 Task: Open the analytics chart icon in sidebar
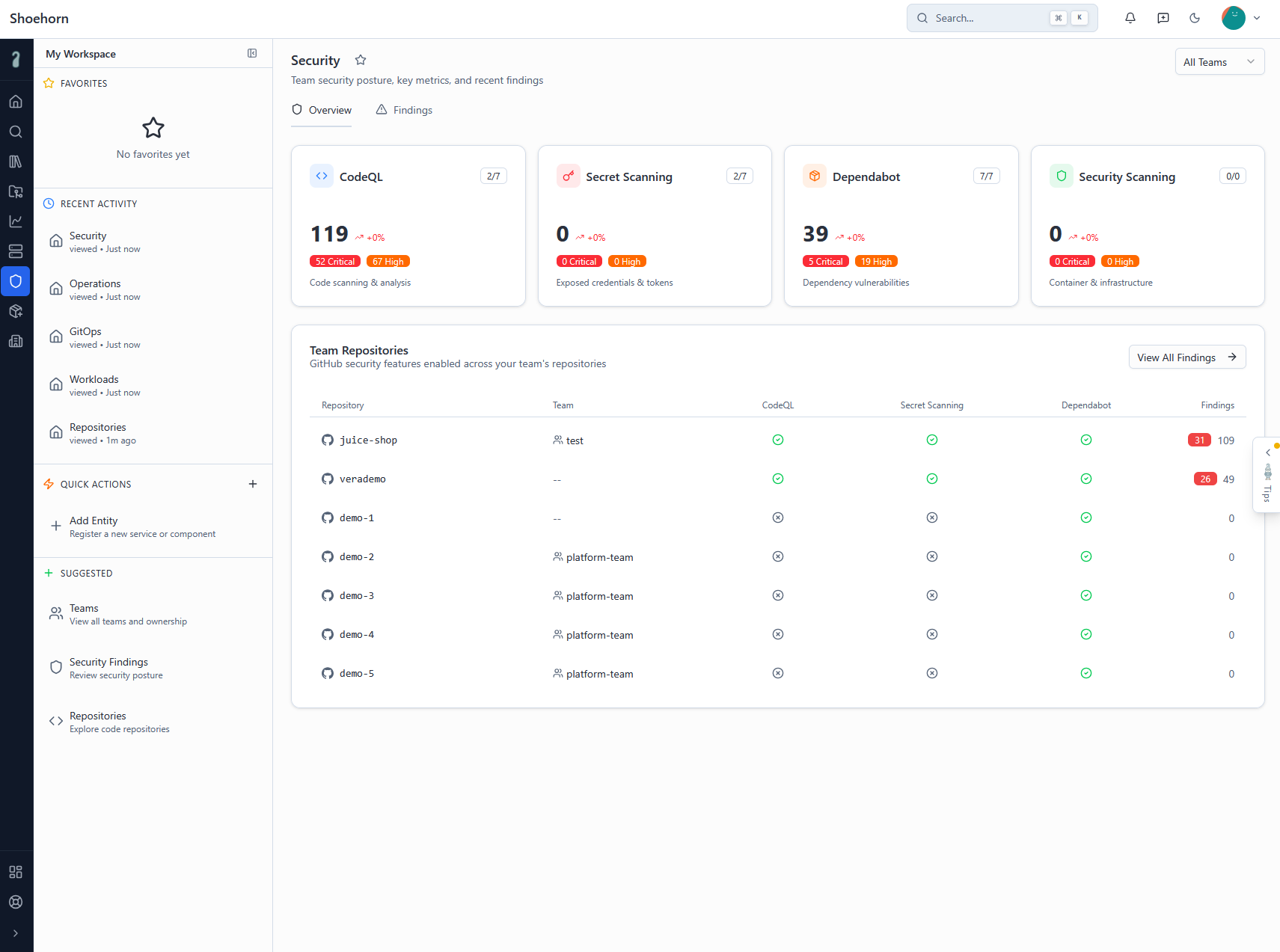(16, 221)
